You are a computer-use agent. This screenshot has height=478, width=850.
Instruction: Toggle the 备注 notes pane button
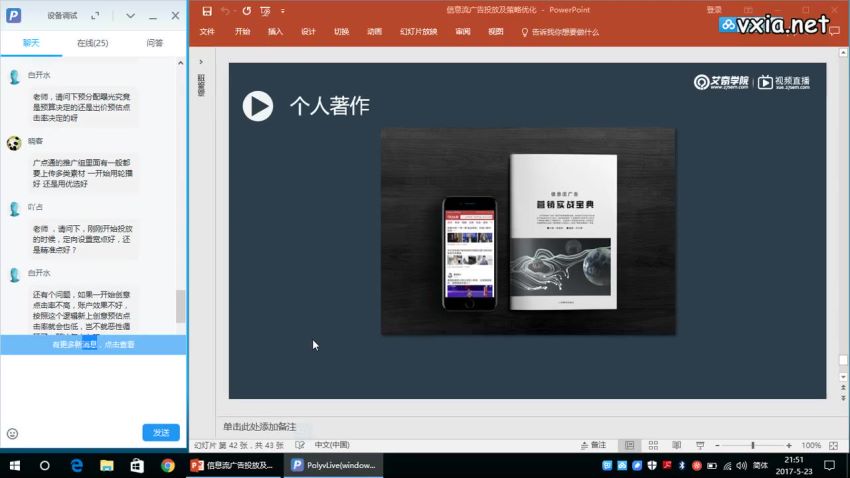point(594,445)
